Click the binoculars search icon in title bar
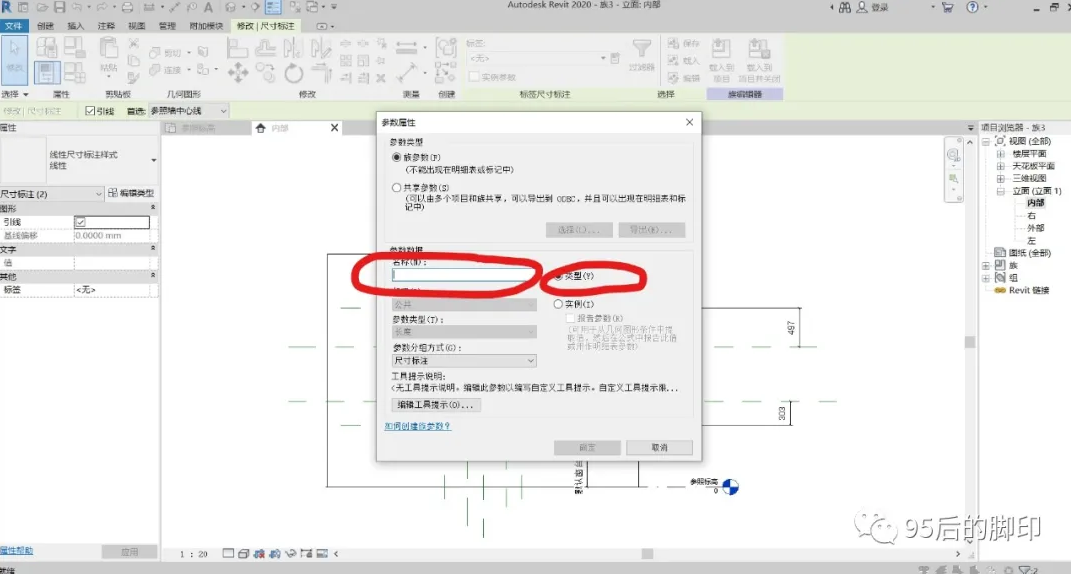The image size is (1071, 574). point(845,8)
